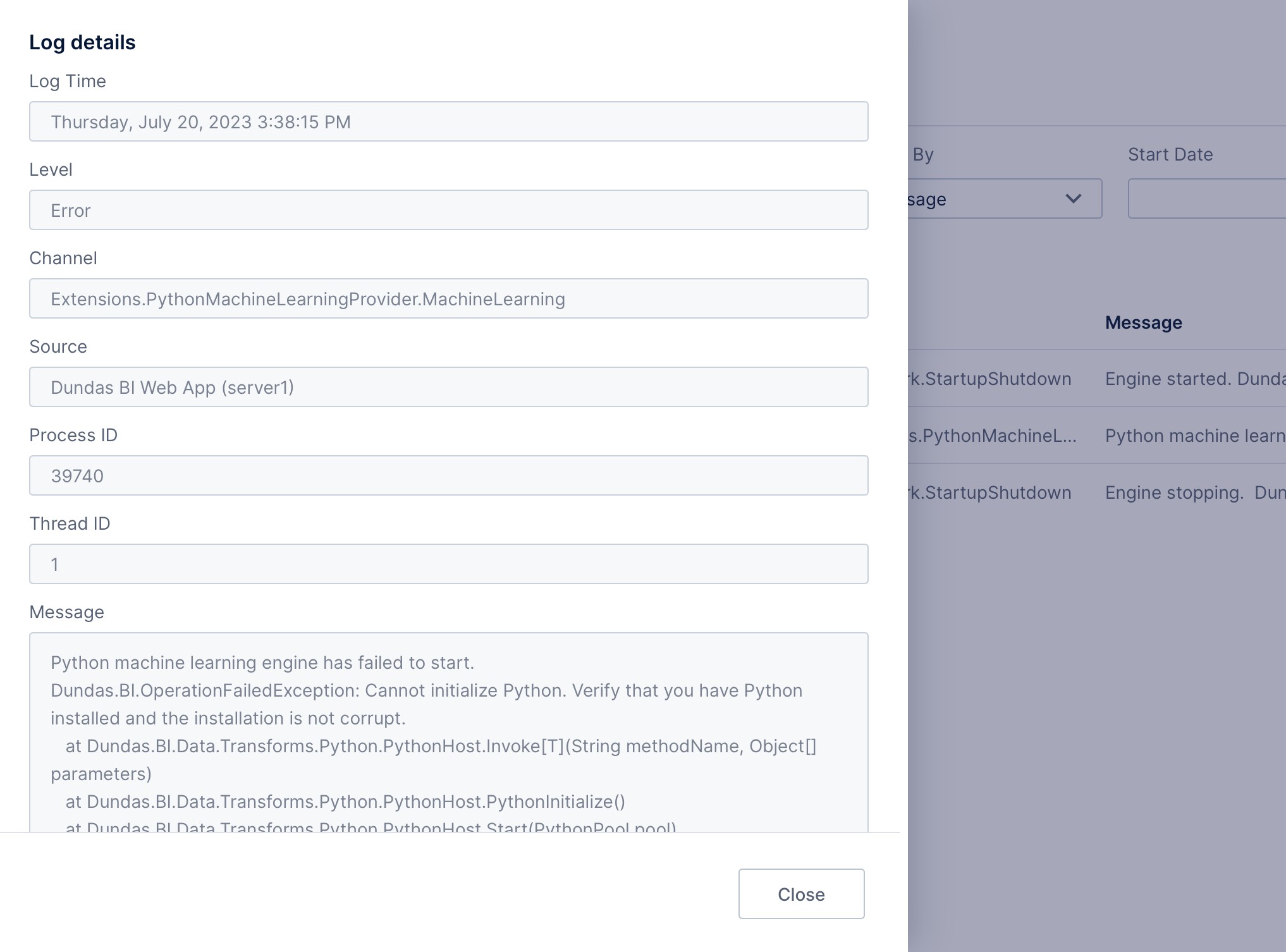1286x952 pixels.
Task: Click the Log Time field
Action: tap(448, 122)
